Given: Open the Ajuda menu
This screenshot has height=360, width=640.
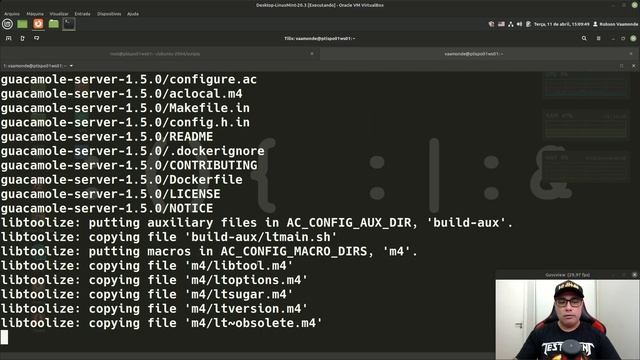Looking at the screenshot, I should 133,14.
